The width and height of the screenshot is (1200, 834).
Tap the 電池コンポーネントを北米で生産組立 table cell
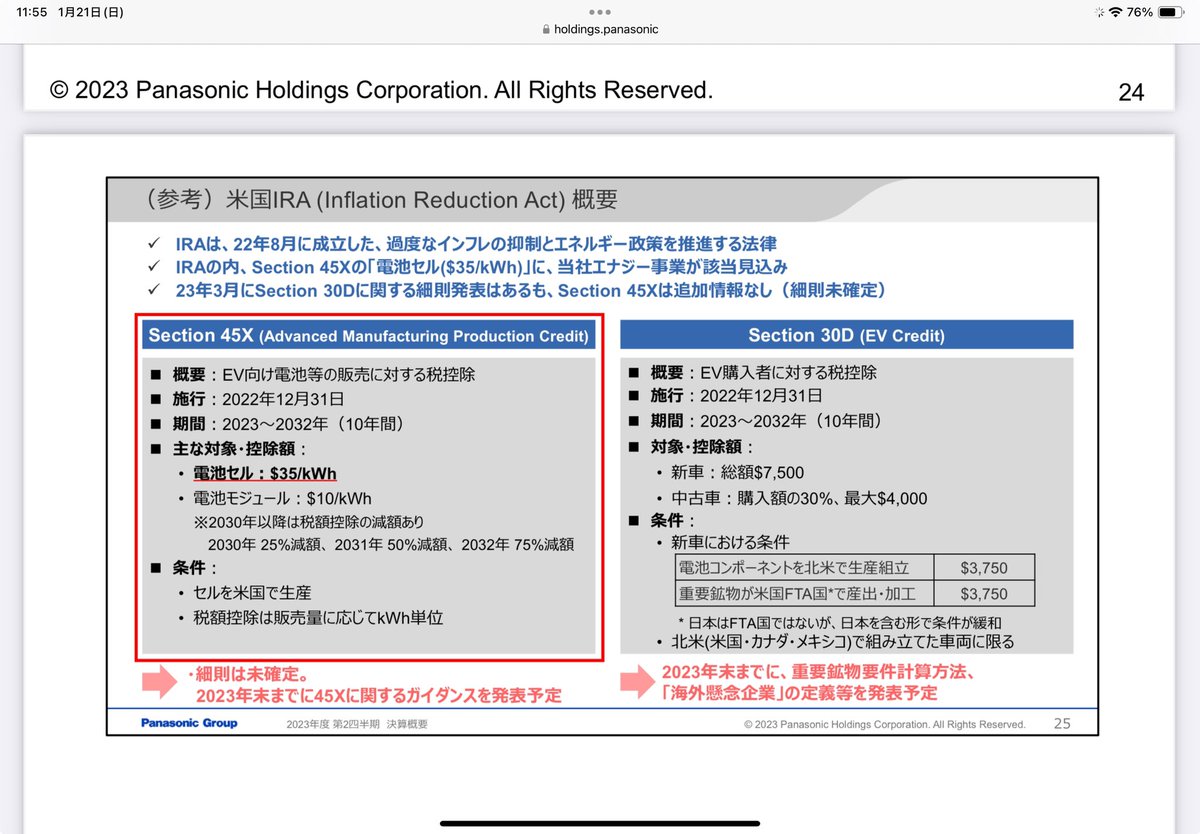coord(804,568)
